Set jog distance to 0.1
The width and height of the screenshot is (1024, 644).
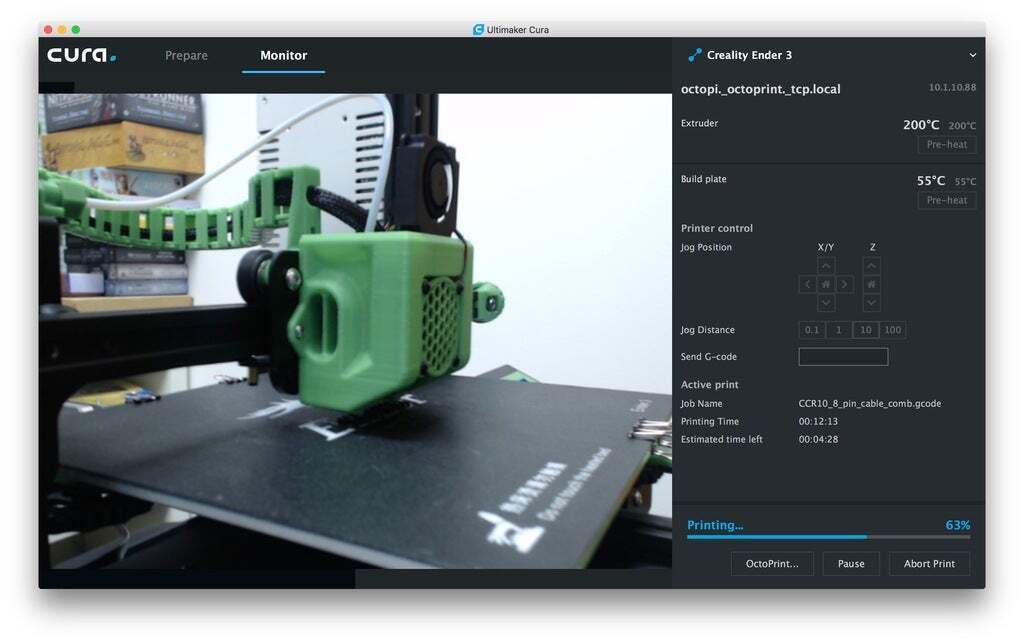(812, 330)
